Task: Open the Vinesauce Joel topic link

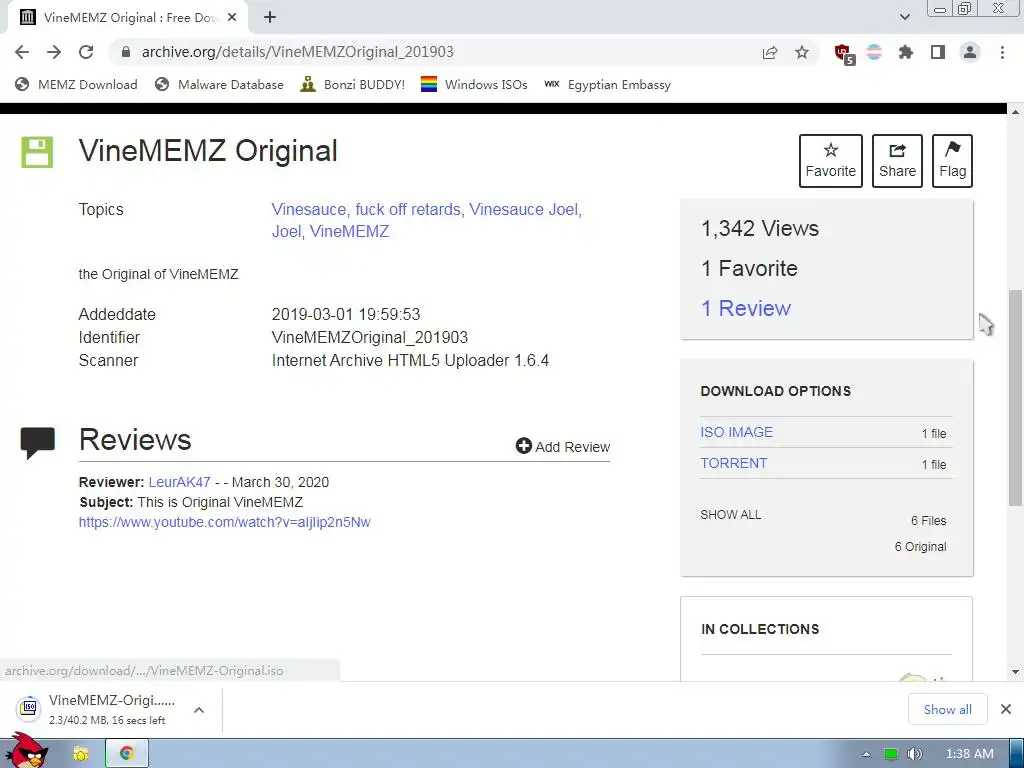Action: [x=524, y=210]
